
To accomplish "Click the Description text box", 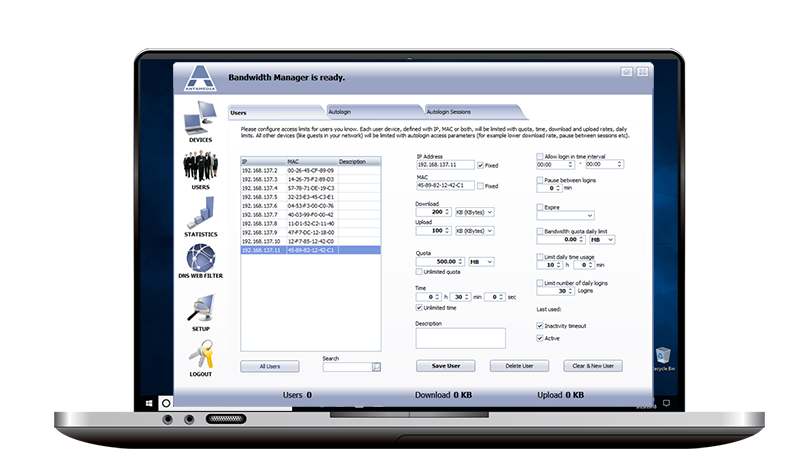I will pos(461,338).
